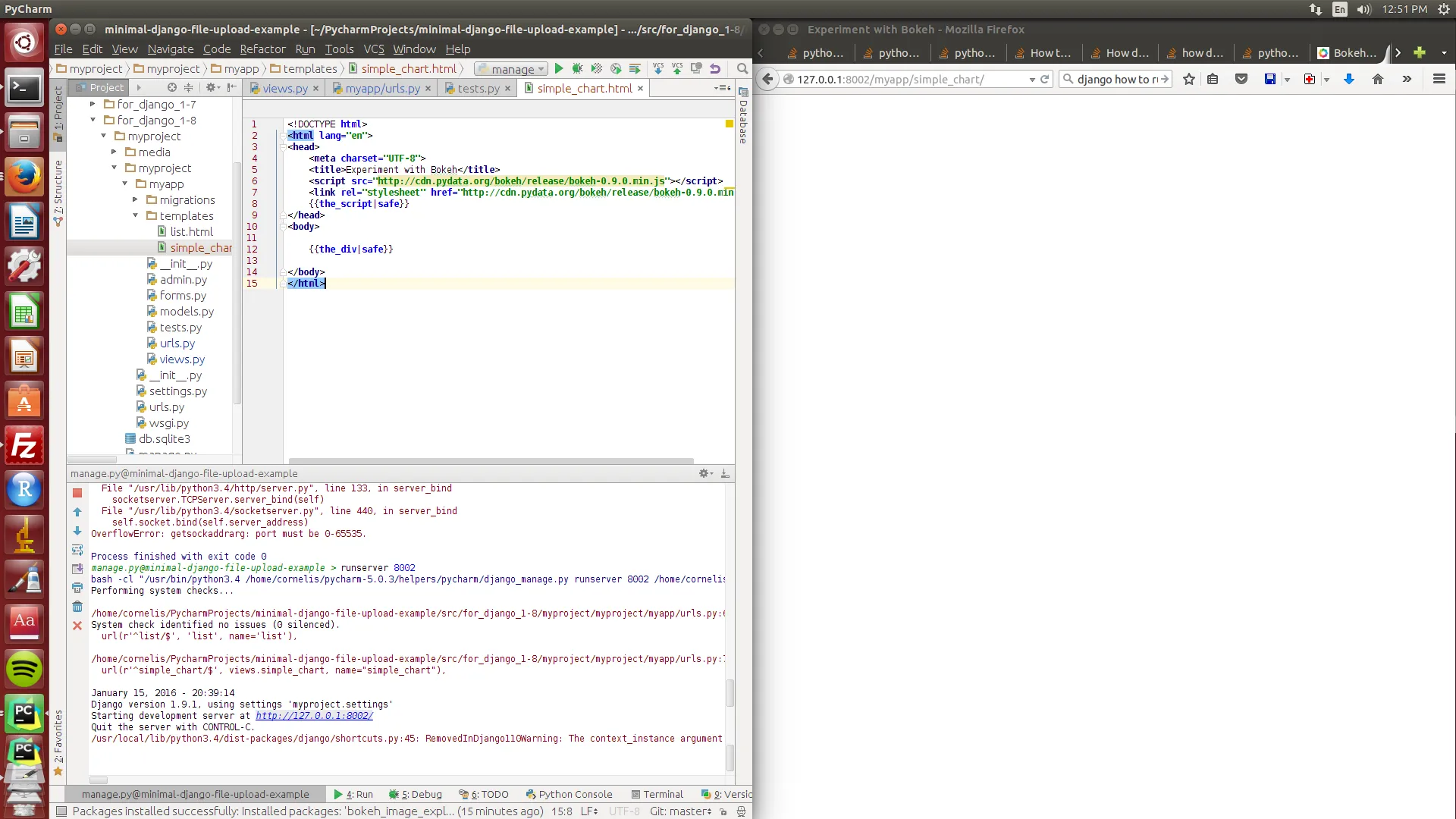
Task: Switch to the views.py editor tab
Action: tap(284, 89)
